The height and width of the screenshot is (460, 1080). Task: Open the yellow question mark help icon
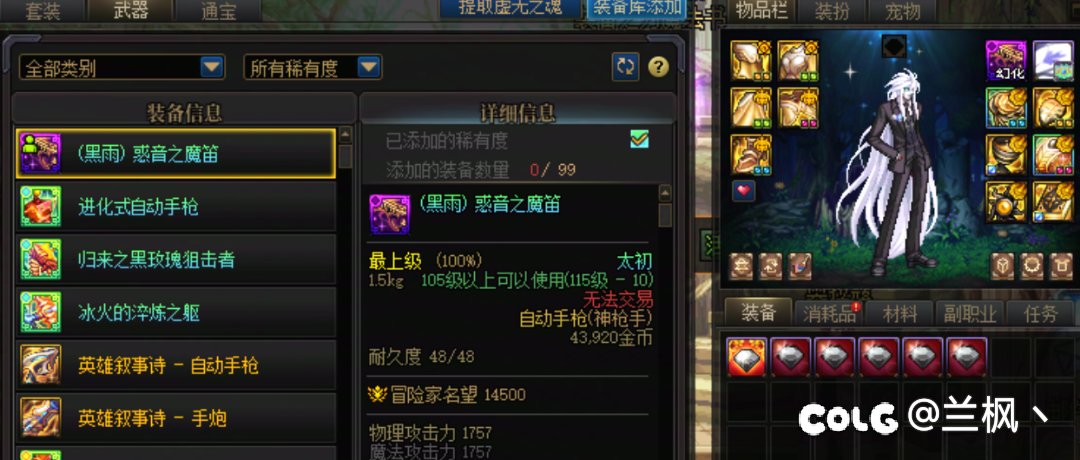pos(658,67)
